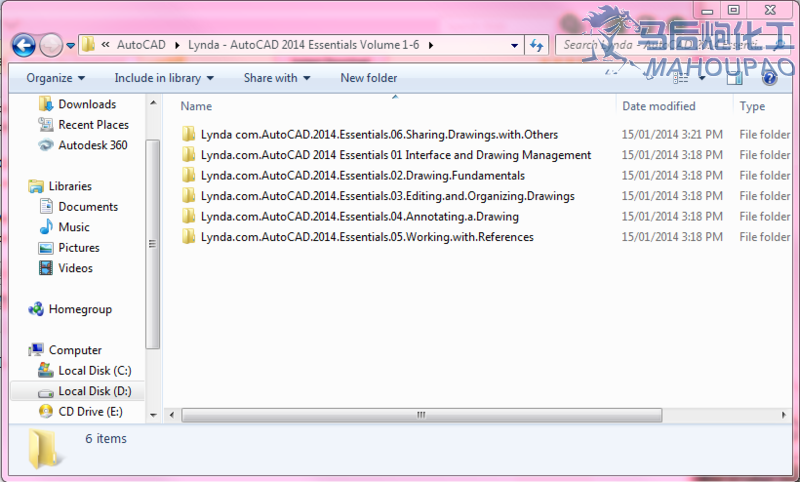This screenshot has height=482, width=800.
Task: Select Computer in navigation pane
Action: [x=75, y=350]
